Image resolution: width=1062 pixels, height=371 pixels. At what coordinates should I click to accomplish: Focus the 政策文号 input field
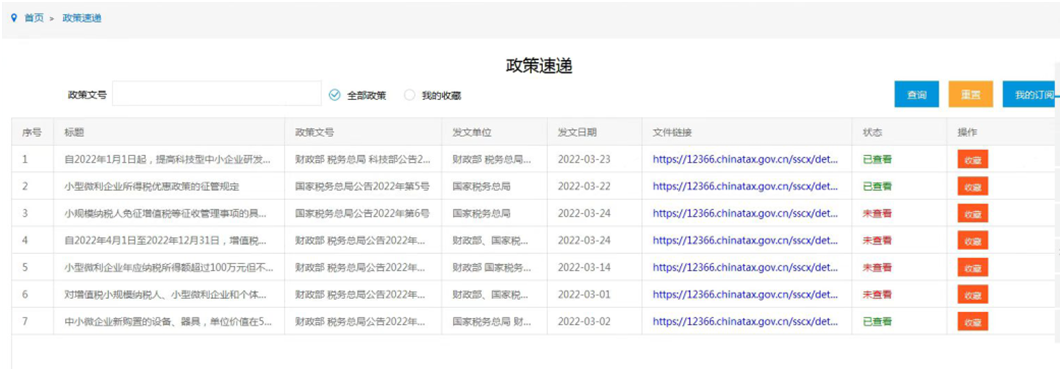(217, 94)
